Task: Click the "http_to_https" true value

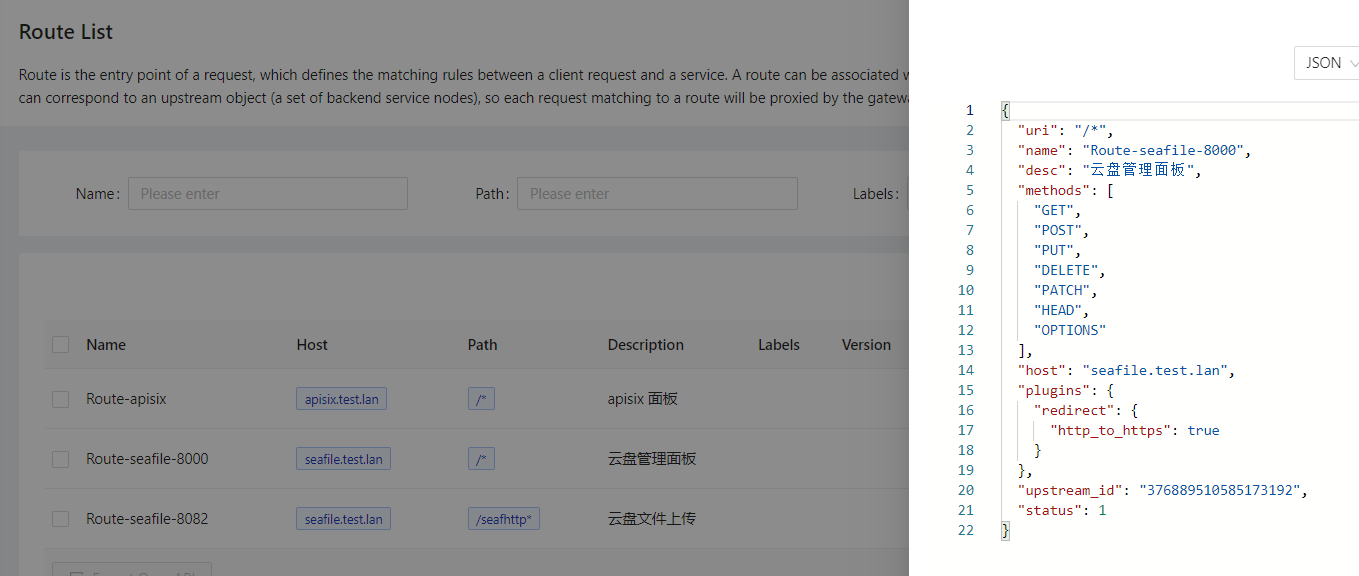Action: coord(1203,430)
